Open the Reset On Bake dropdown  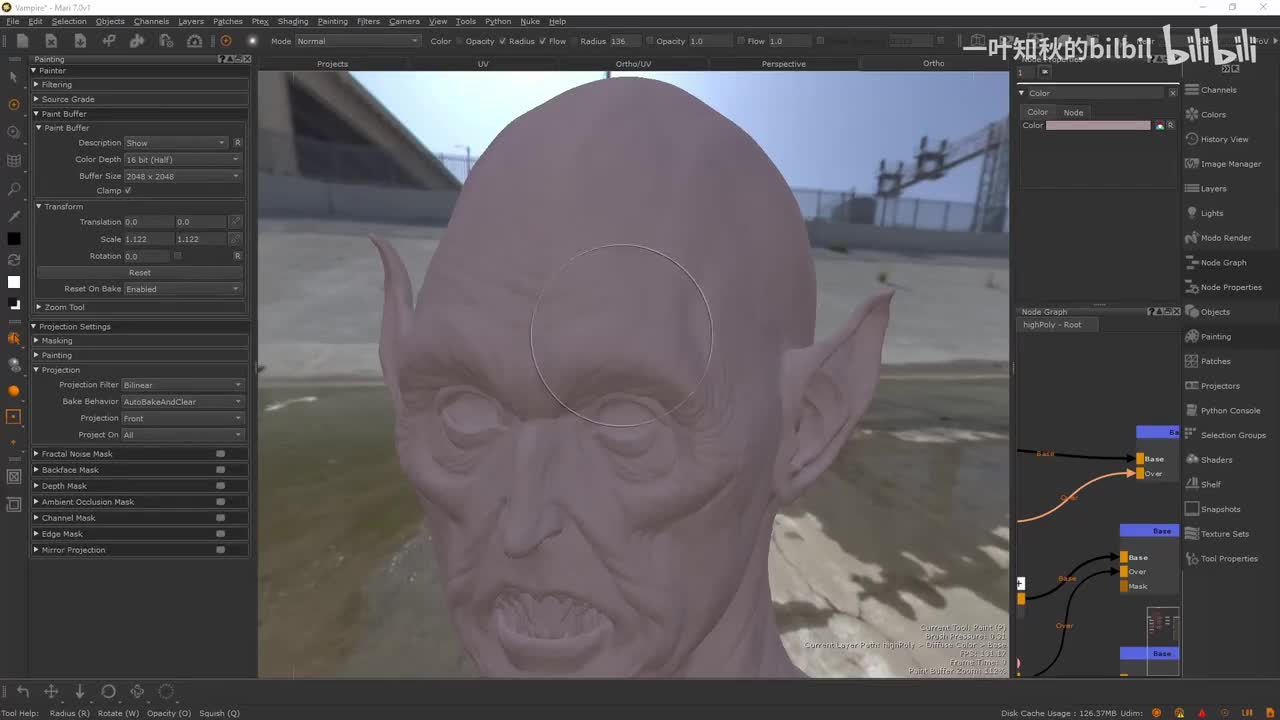pos(183,289)
